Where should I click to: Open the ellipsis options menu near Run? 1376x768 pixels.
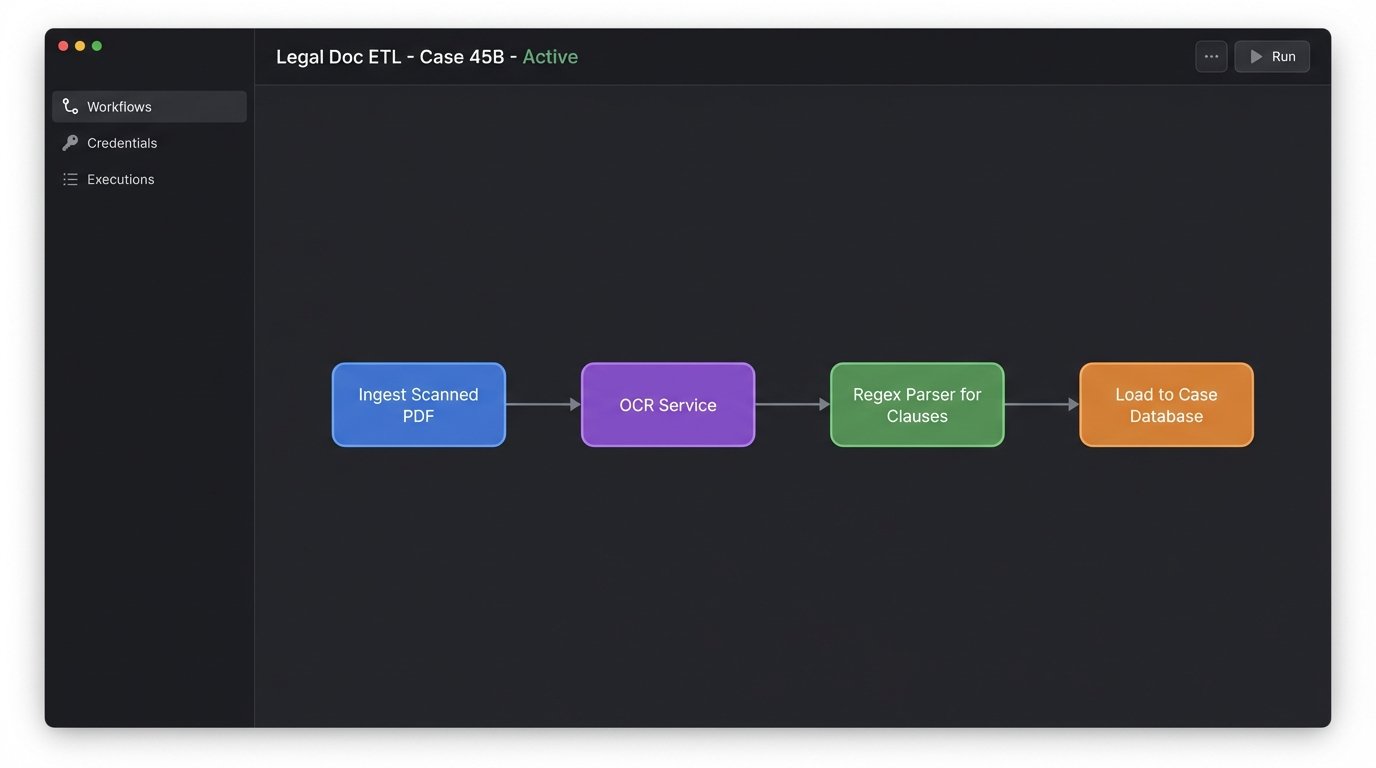click(1210, 56)
